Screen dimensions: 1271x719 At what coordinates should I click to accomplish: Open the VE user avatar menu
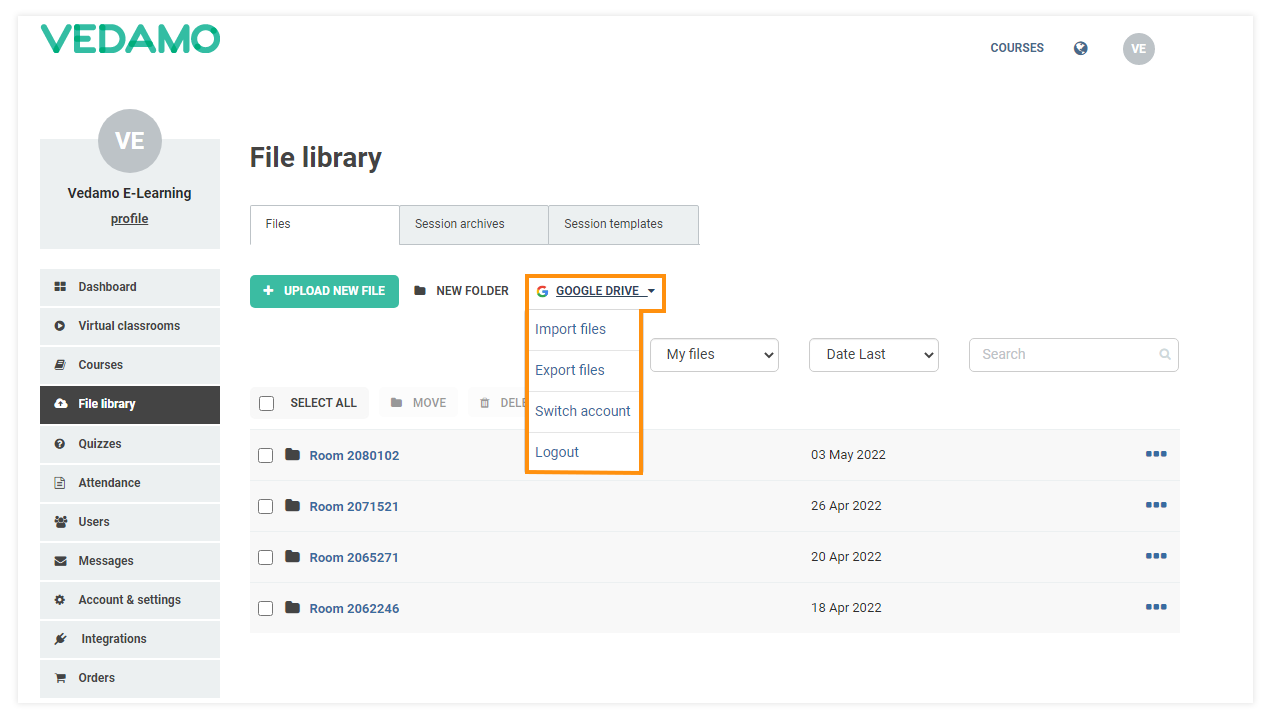pyautogui.click(x=1138, y=48)
